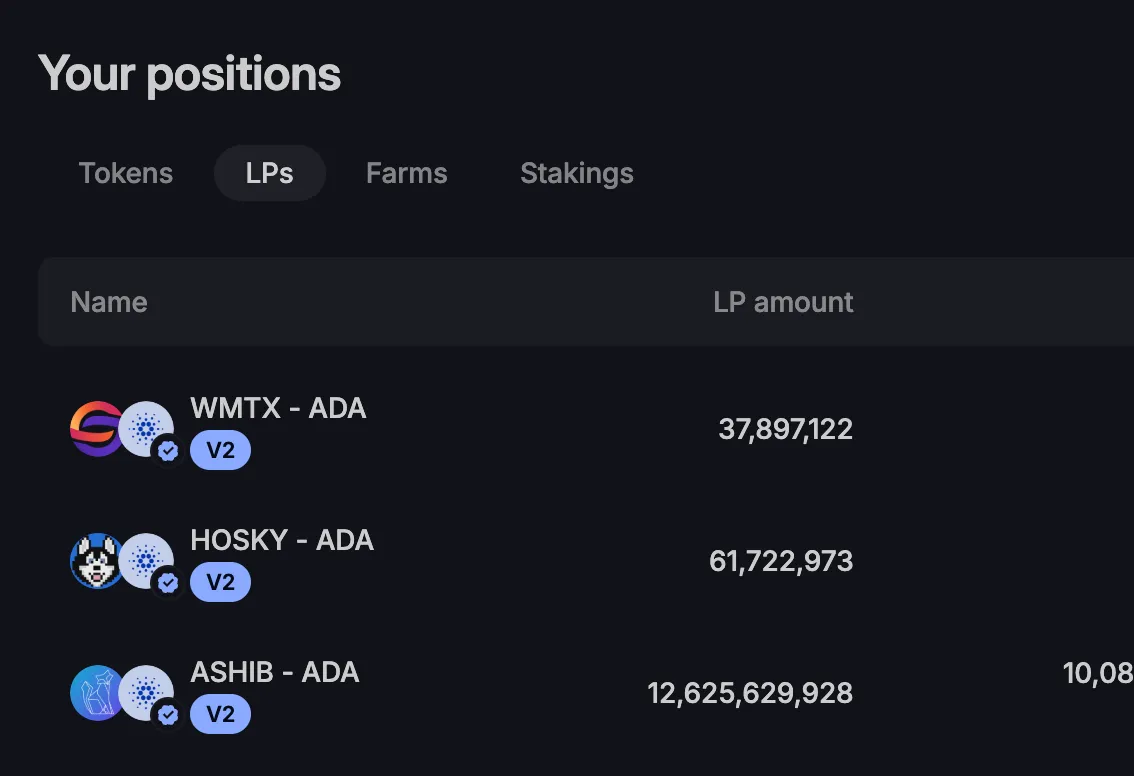Switch to the Stakings tab
This screenshot has height=776, width=1134.
(576, 173)
